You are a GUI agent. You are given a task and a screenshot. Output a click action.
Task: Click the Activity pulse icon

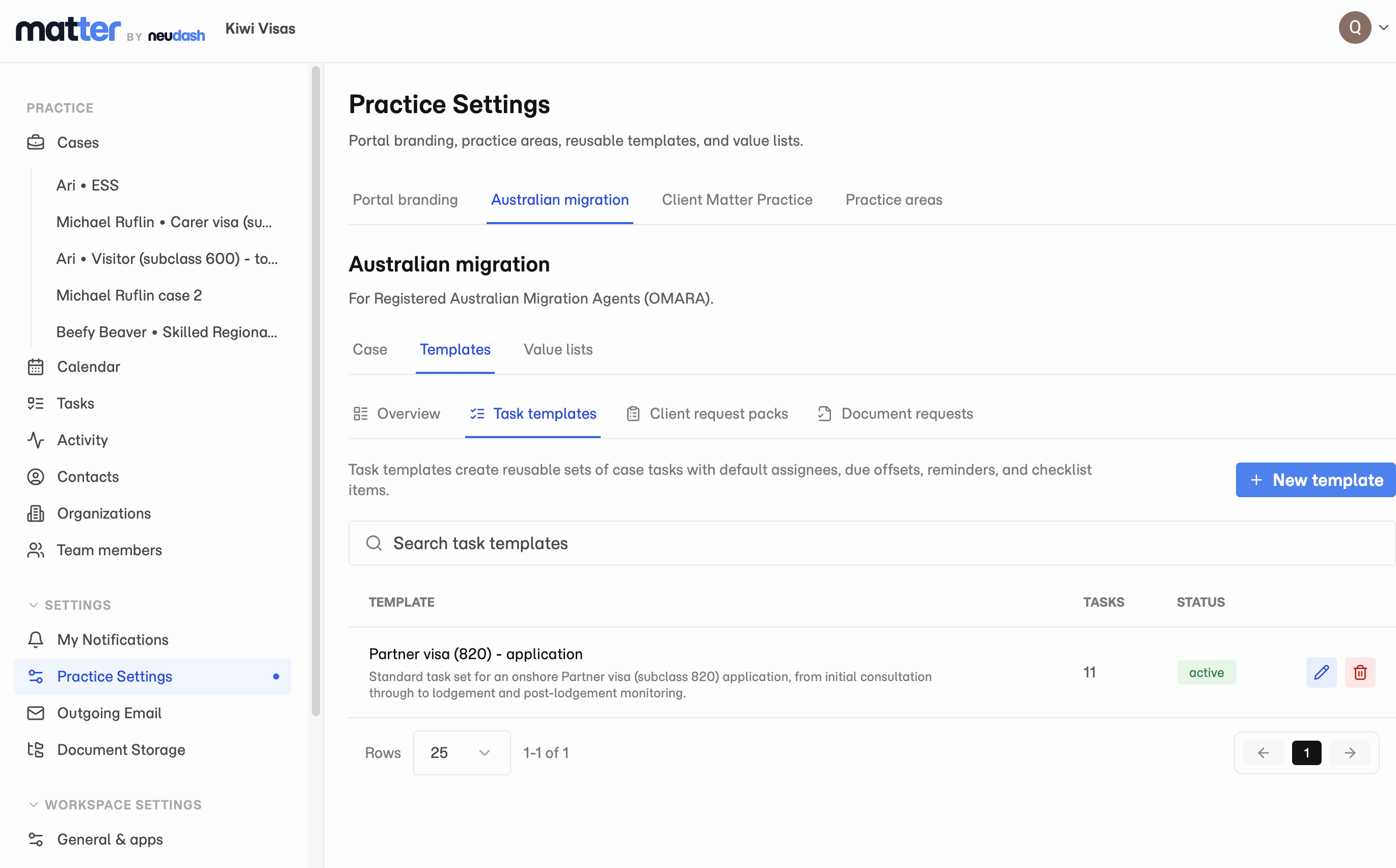point(36,440)
